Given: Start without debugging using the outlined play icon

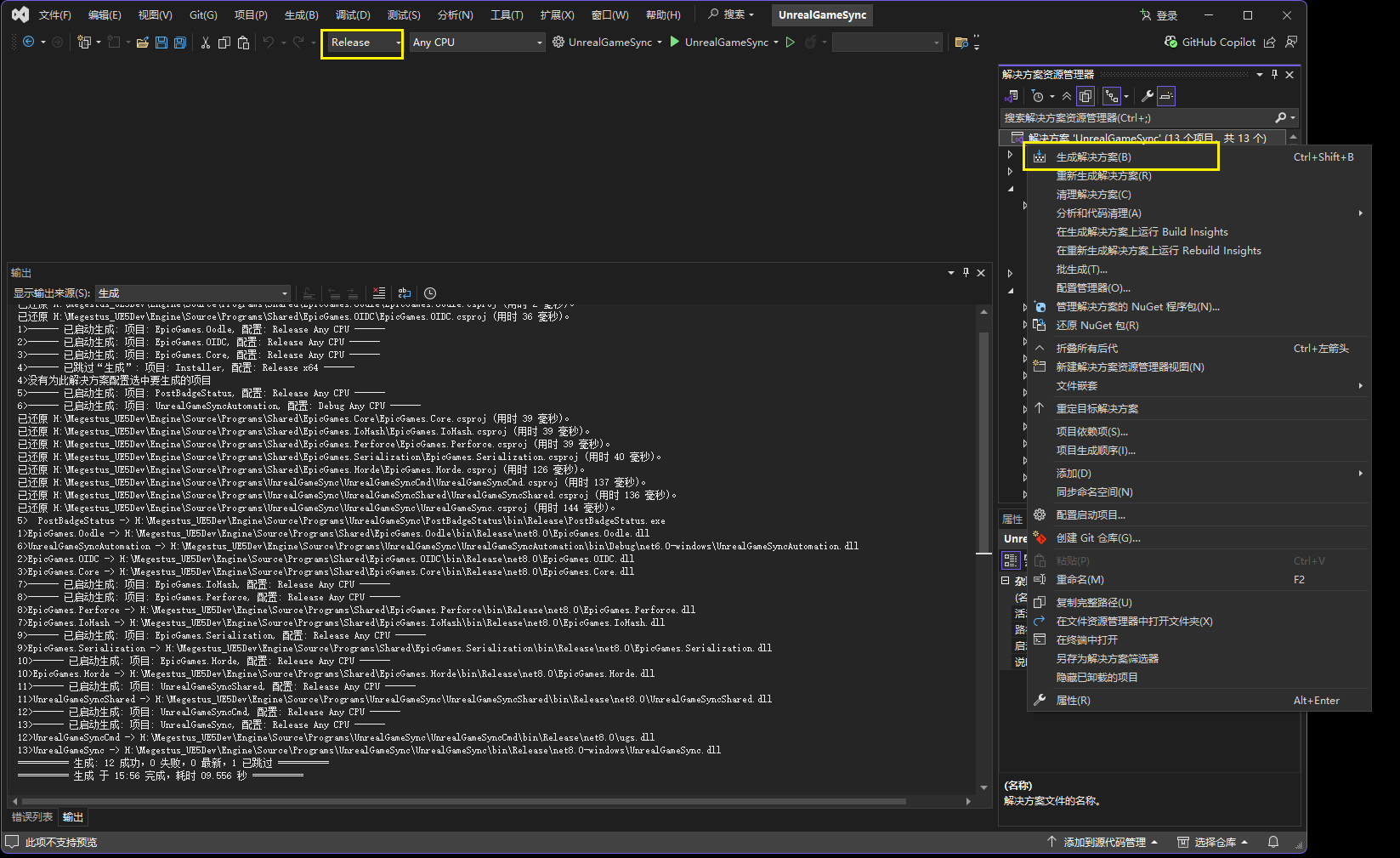Looking at the screenshot, I should [x=791, y=42].
